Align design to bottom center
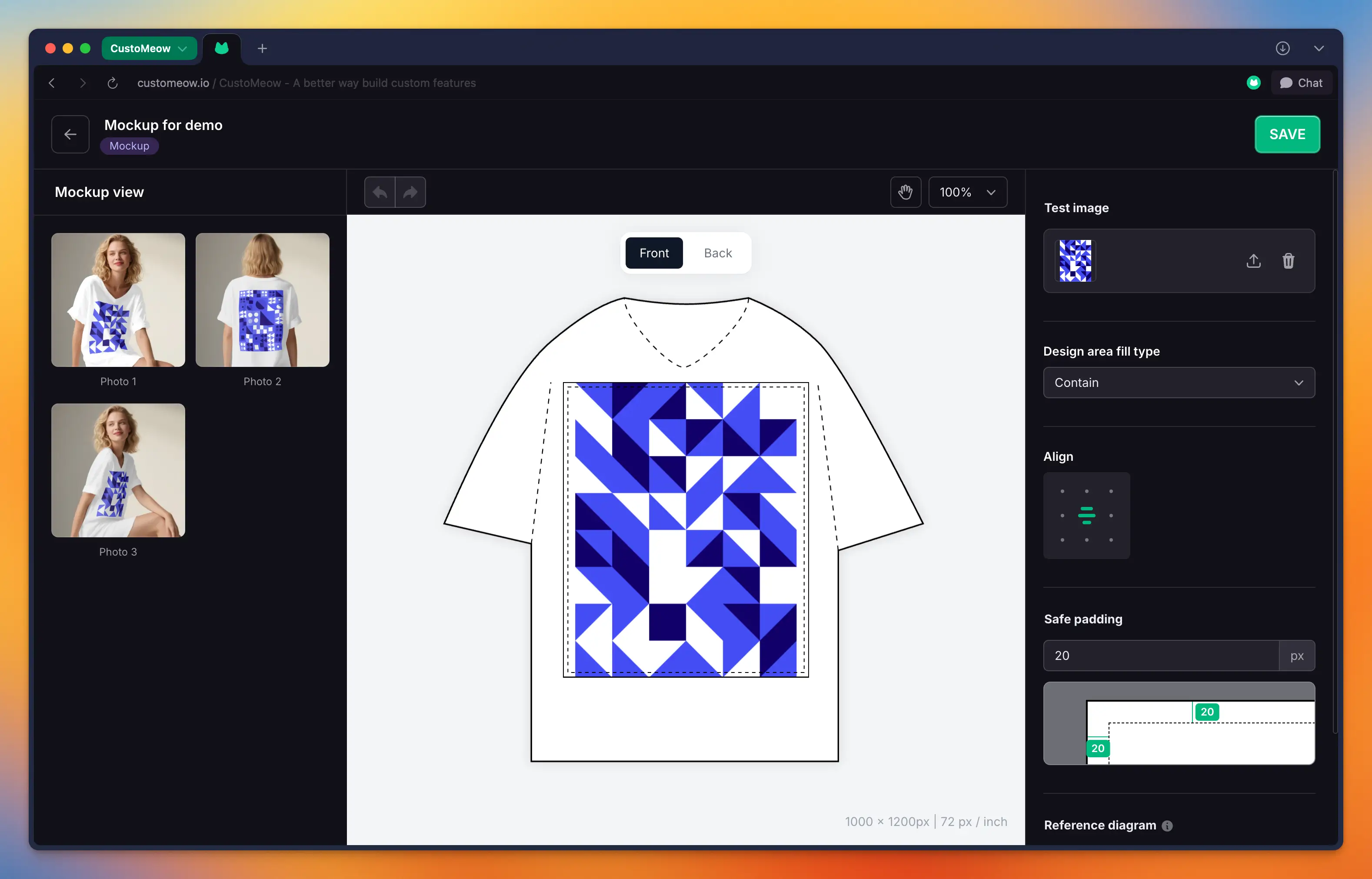The image size is (1372, 879). (x=1087, y=540)
